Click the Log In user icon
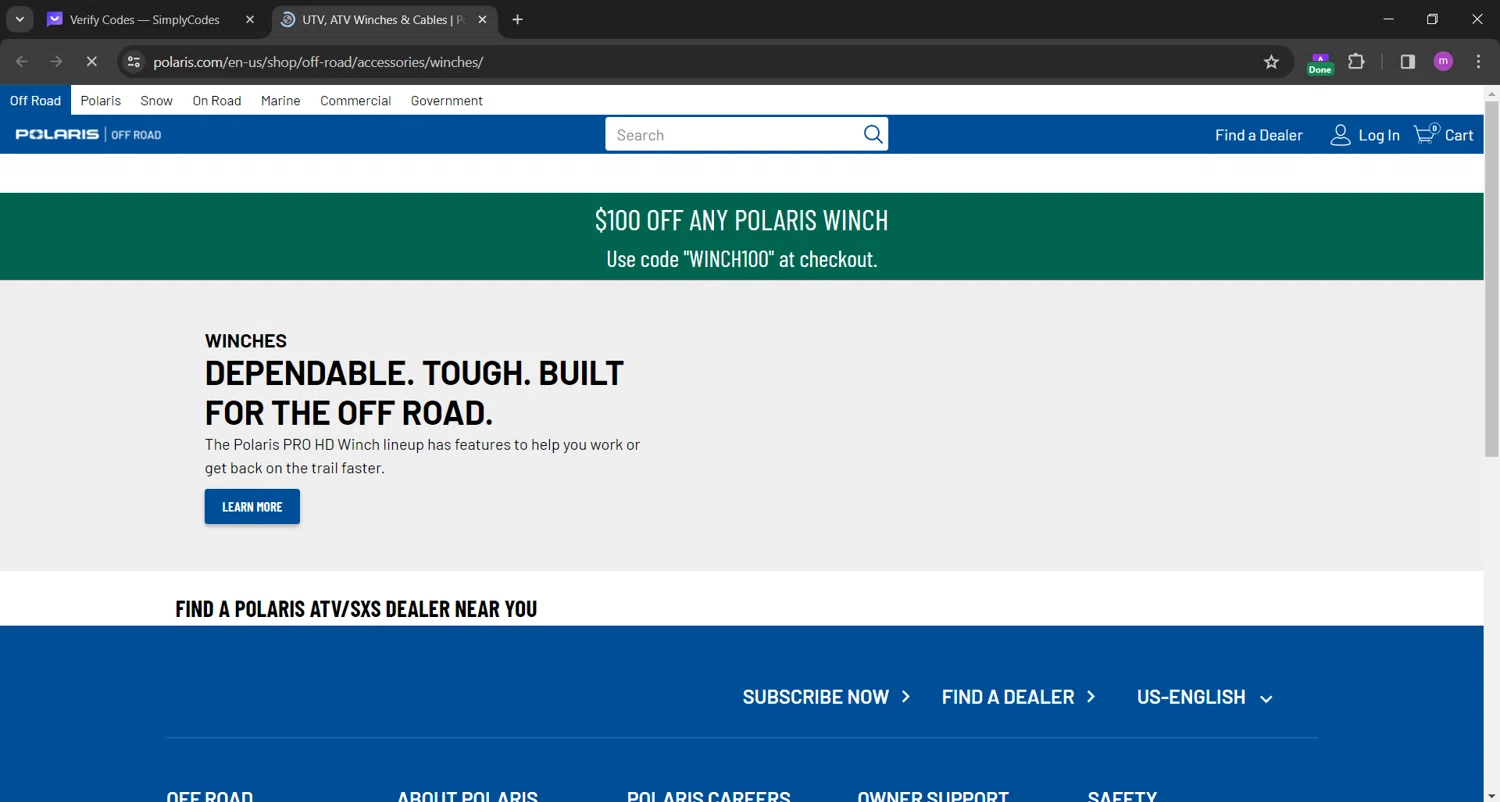The height and width of the screenshot is (802, 1500). tap(1340, 135)
